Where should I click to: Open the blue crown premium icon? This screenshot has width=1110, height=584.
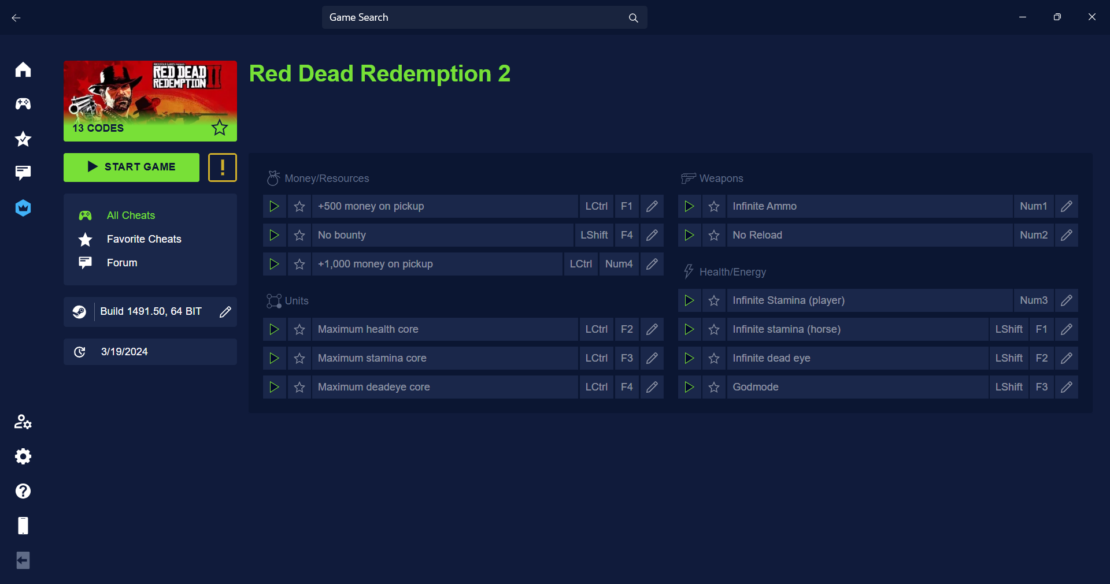pos(23,207)
